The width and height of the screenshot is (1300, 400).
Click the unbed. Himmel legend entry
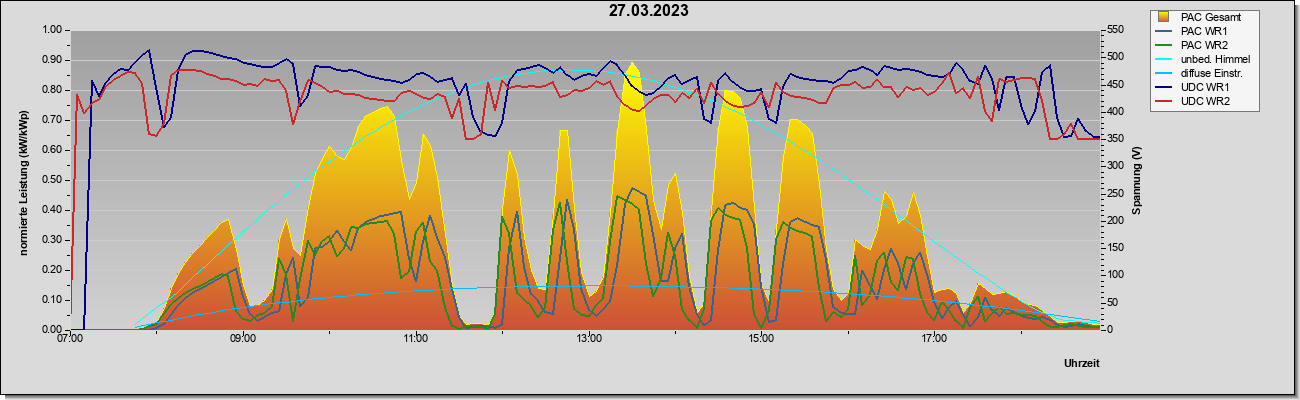tap(1204, 59)
